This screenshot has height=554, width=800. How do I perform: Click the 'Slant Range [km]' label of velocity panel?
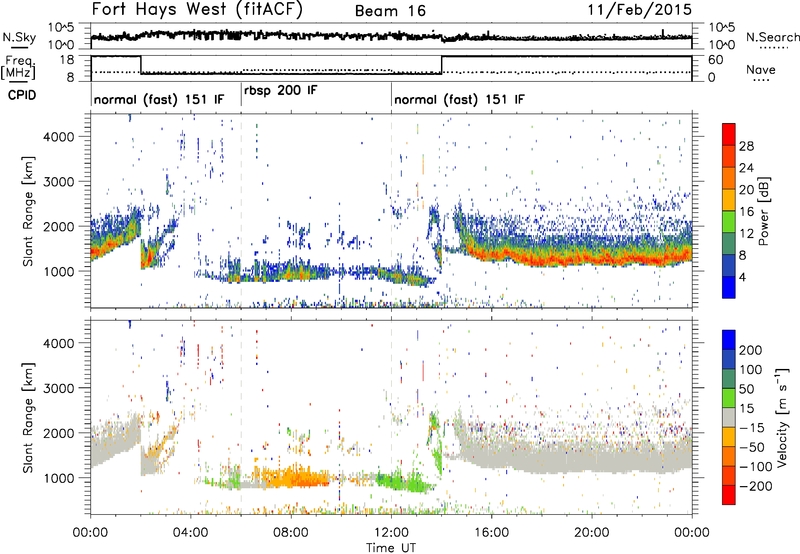coord(28,417)
